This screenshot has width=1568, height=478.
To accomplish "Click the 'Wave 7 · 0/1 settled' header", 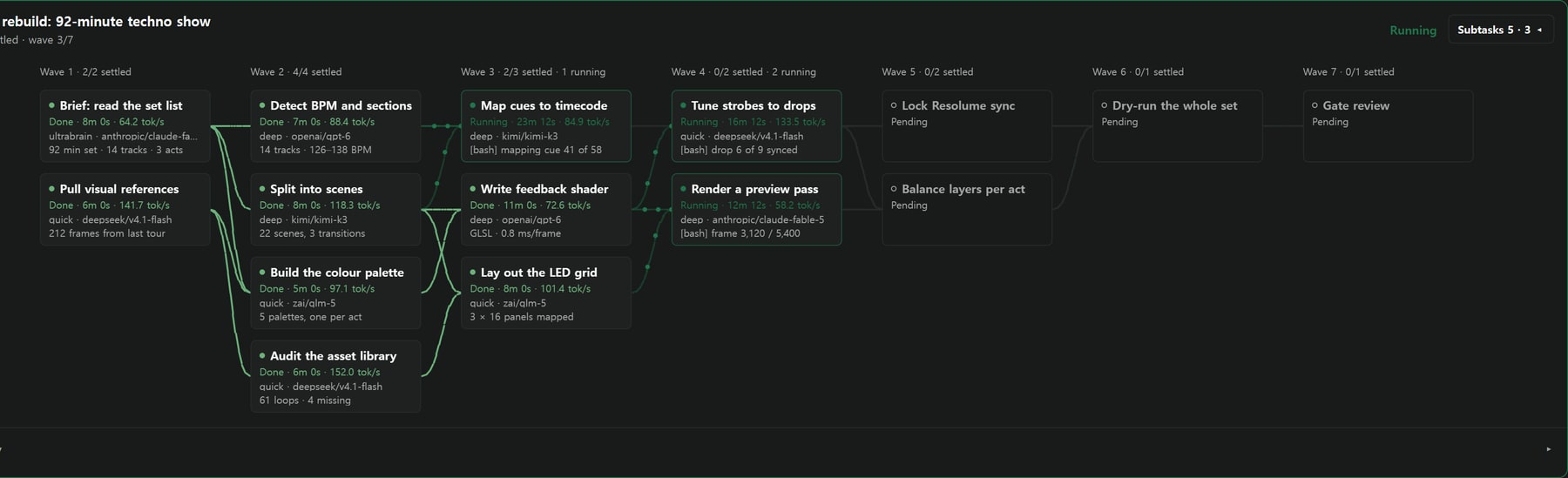I will tap(1348, 72).
